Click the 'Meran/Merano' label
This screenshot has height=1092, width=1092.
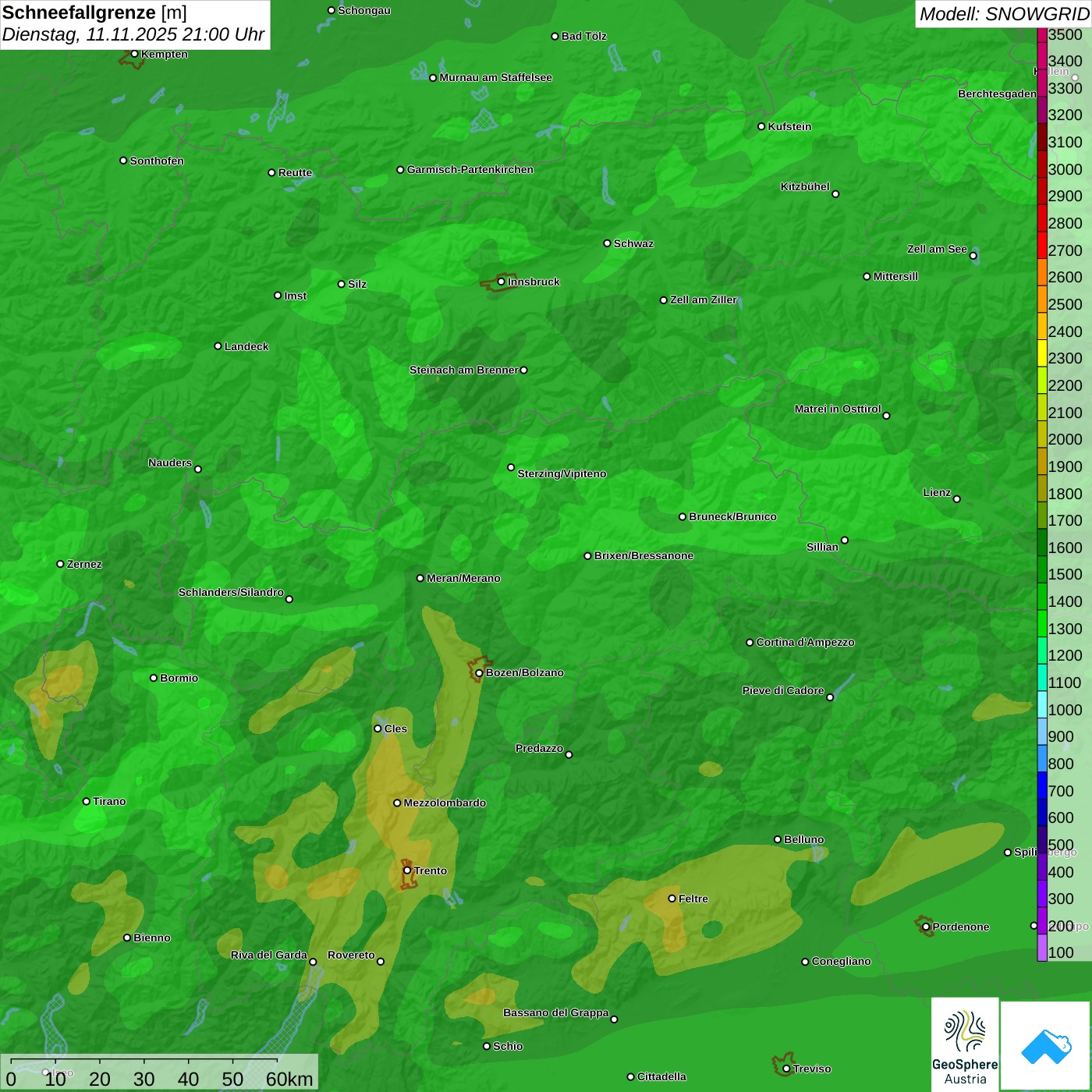coord(464,578)
